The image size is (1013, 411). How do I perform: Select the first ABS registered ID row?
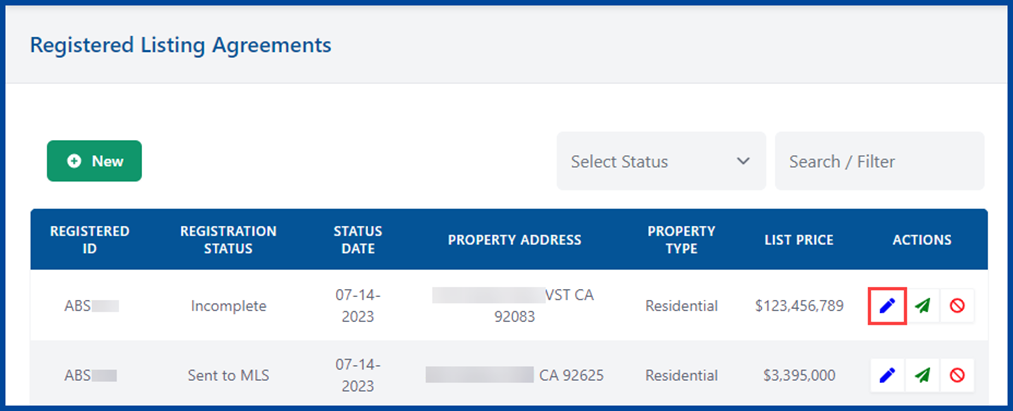click(x=91, y=306)
